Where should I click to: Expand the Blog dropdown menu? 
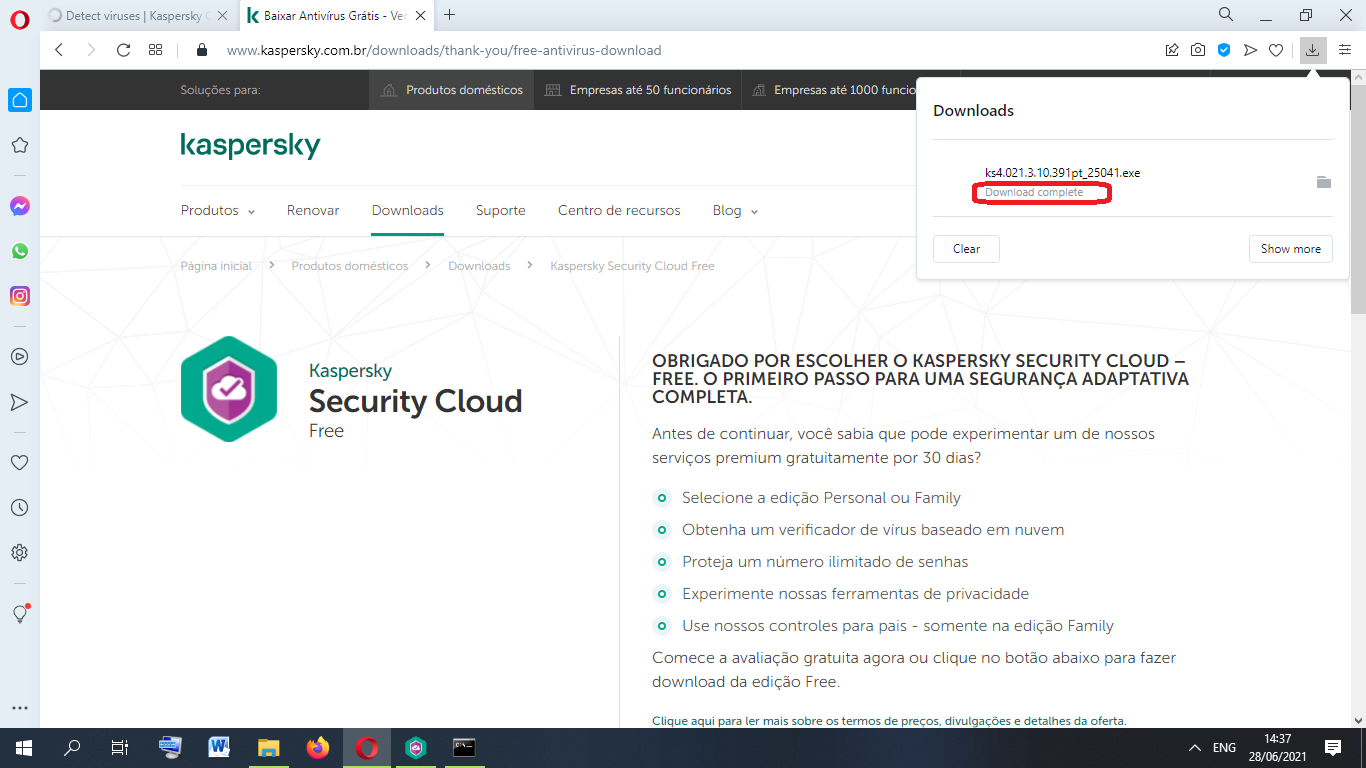point(735,210)
